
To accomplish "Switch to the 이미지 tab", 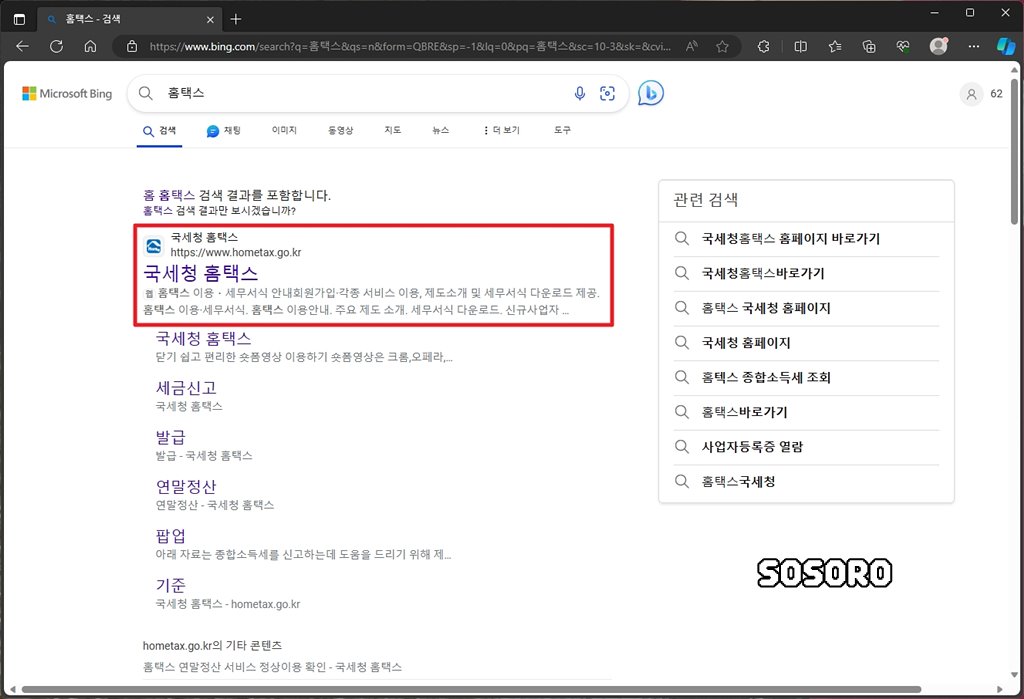I will tap(284, 131).
